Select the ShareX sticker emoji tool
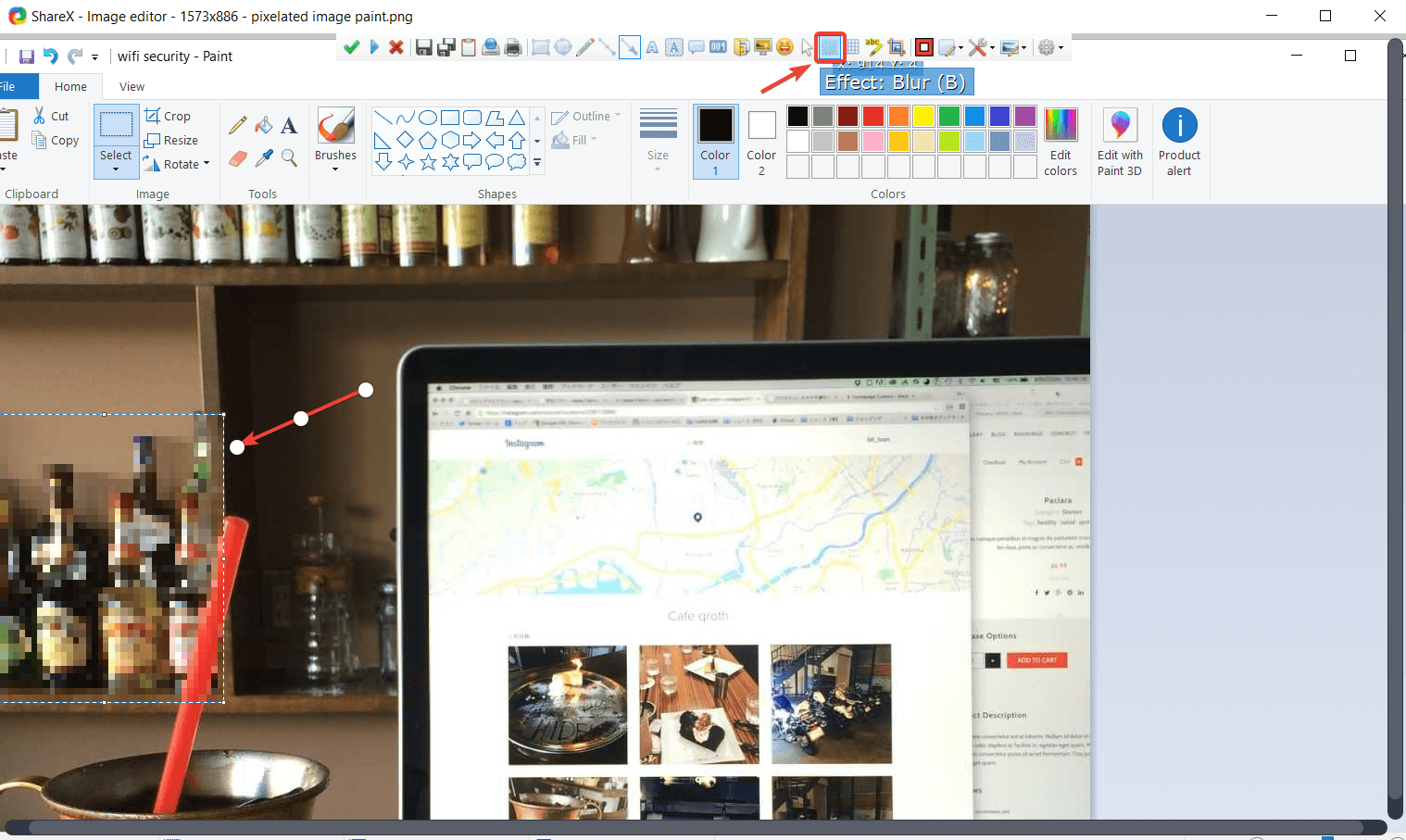Image resolution: width=1406 pixels, height=840 pixels. point(785,47)
